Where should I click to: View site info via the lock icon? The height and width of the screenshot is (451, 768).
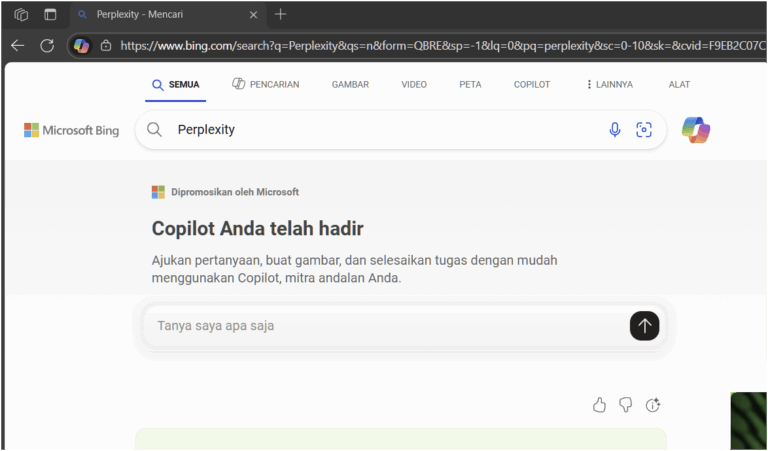[x=106, y=46]
